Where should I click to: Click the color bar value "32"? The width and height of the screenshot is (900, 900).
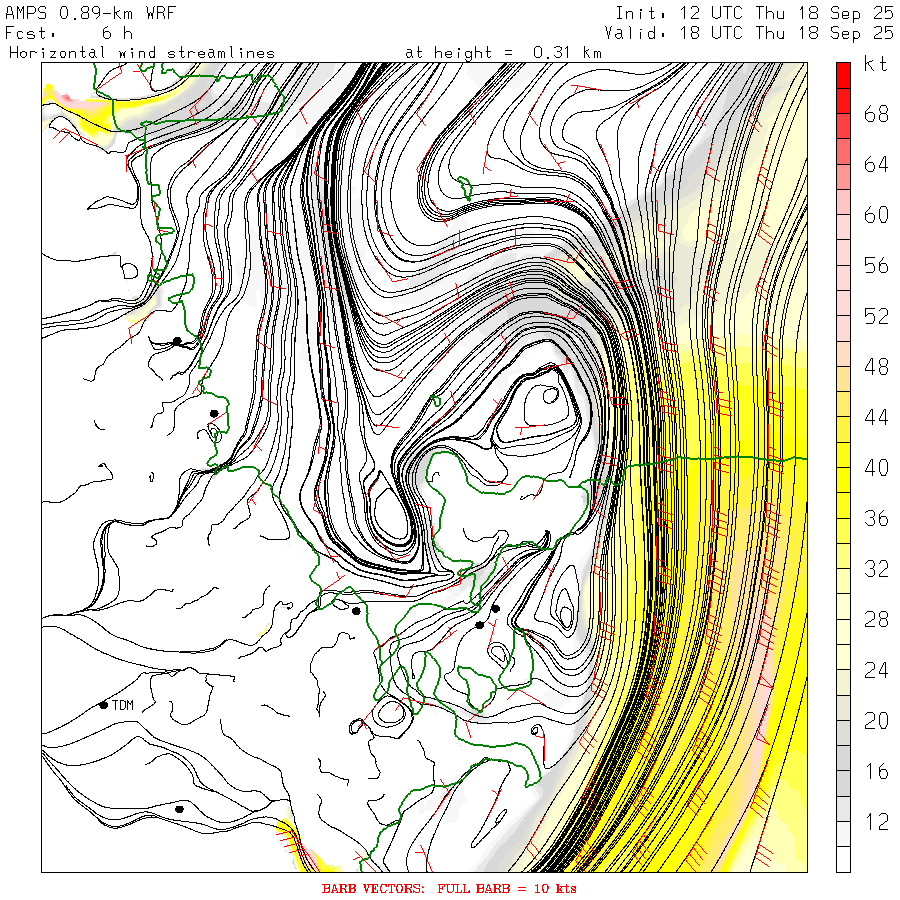pyautogui.click(x=876, y=569)
